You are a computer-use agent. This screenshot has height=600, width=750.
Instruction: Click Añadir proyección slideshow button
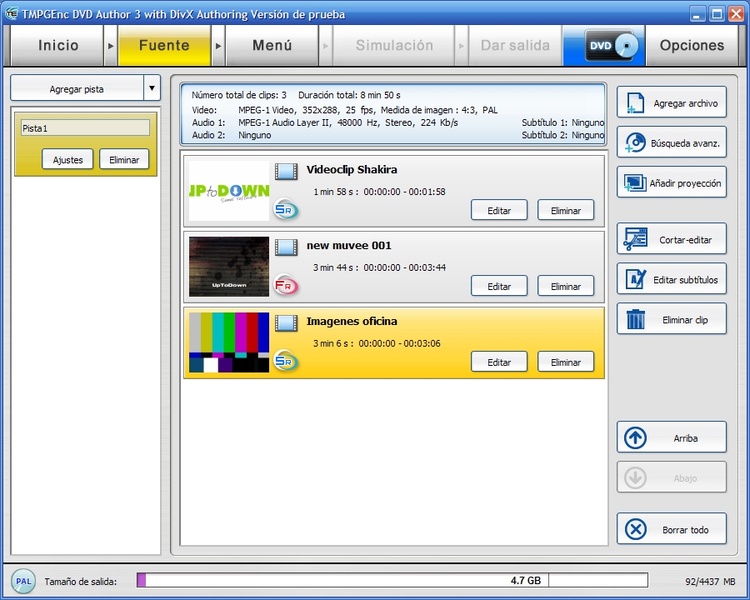coord(672,182)
